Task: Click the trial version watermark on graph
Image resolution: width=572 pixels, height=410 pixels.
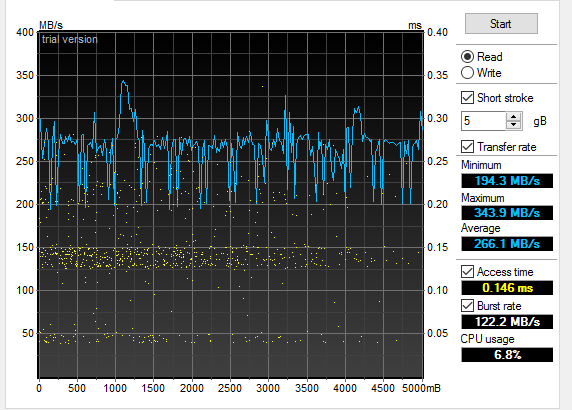Action: point(70,39)
